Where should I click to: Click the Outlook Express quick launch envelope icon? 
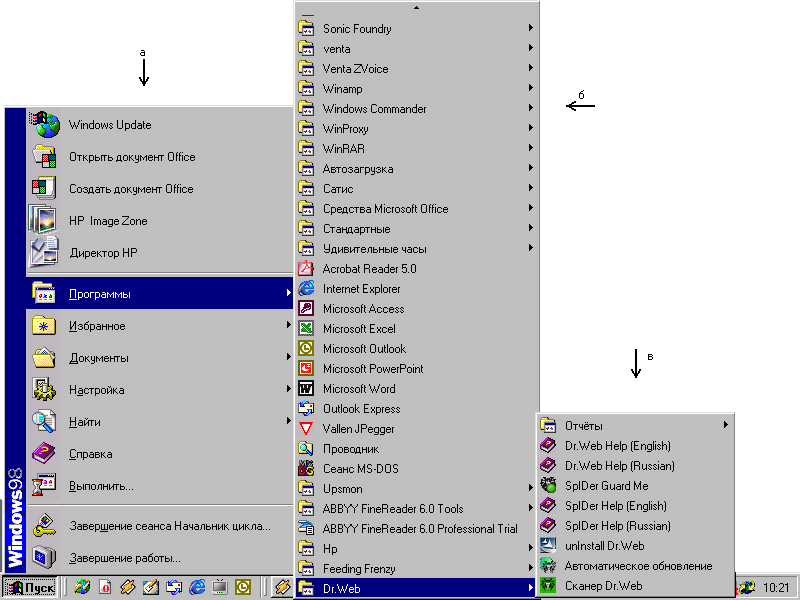point(174,587)
